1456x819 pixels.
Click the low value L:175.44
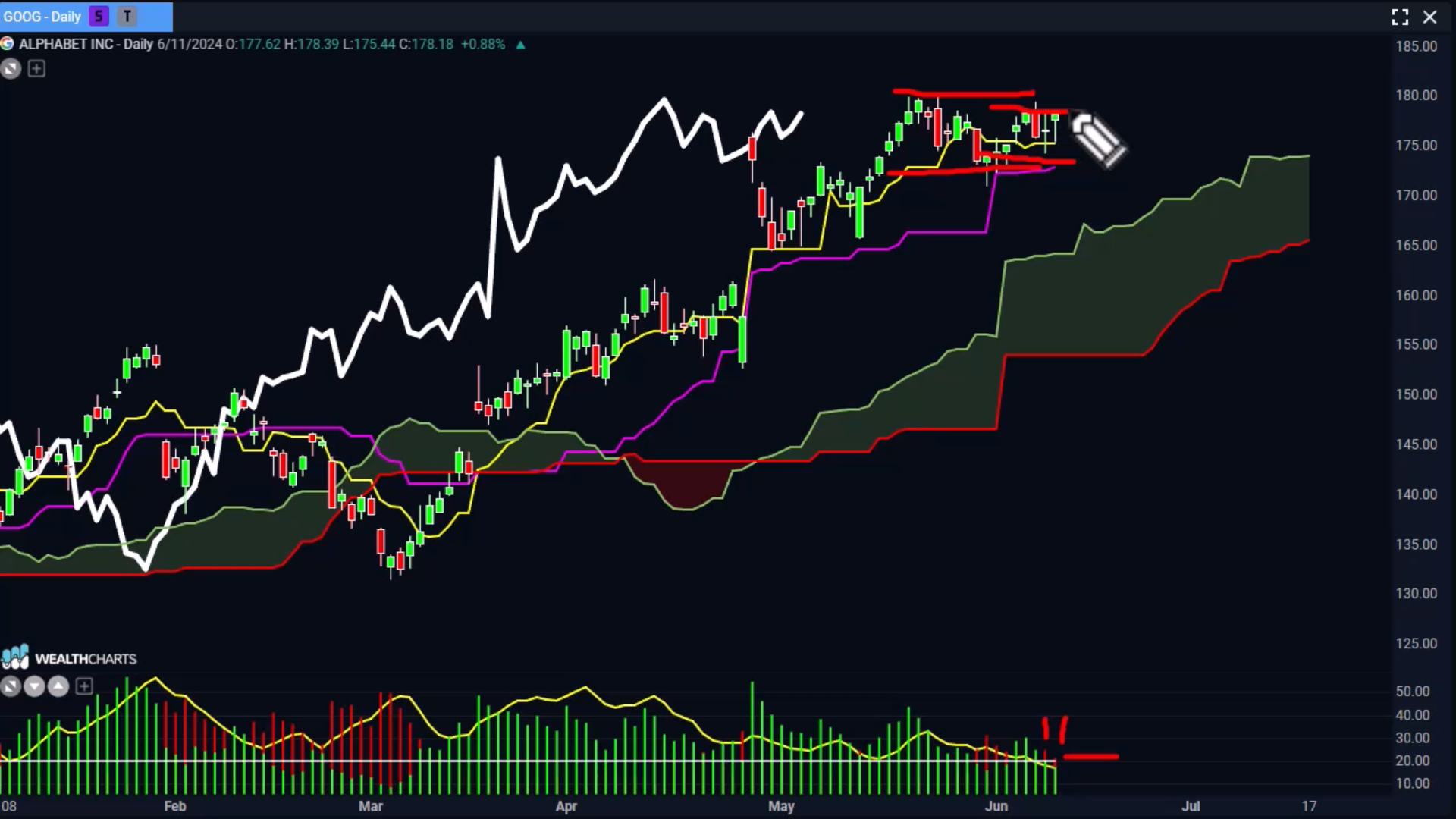[369, 44]
